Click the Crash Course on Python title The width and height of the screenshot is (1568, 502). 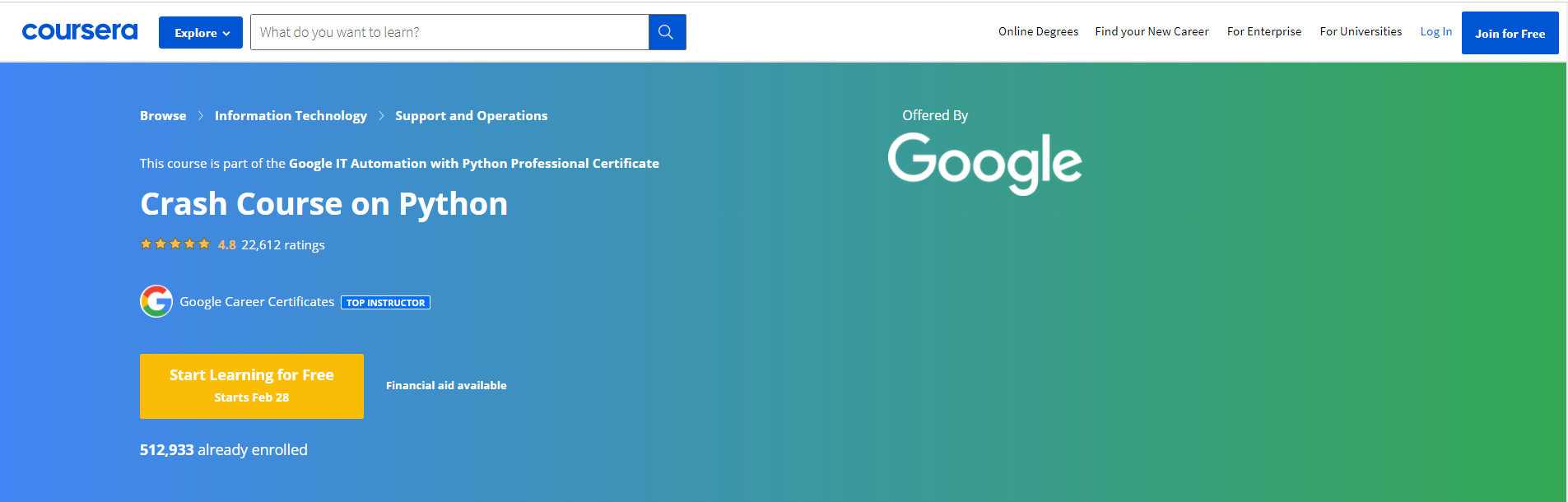point(324,204)
